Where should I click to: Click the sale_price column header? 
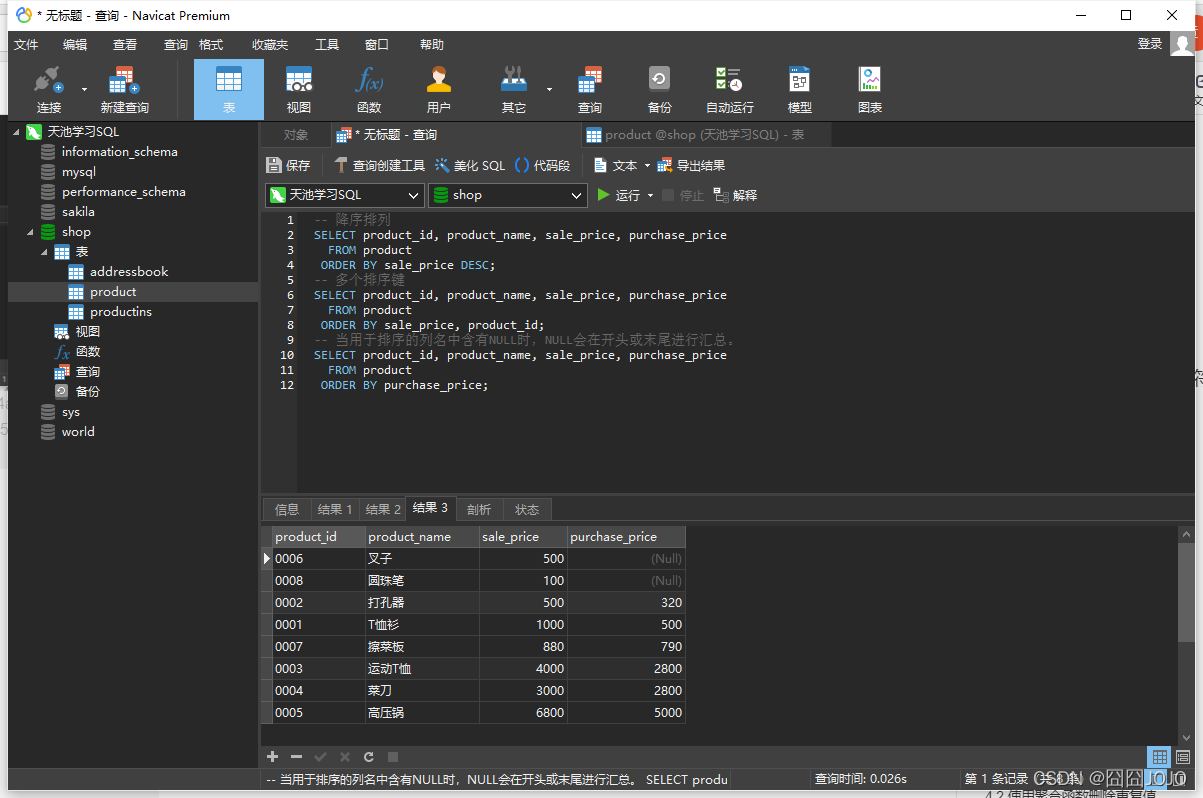point(523,537)
